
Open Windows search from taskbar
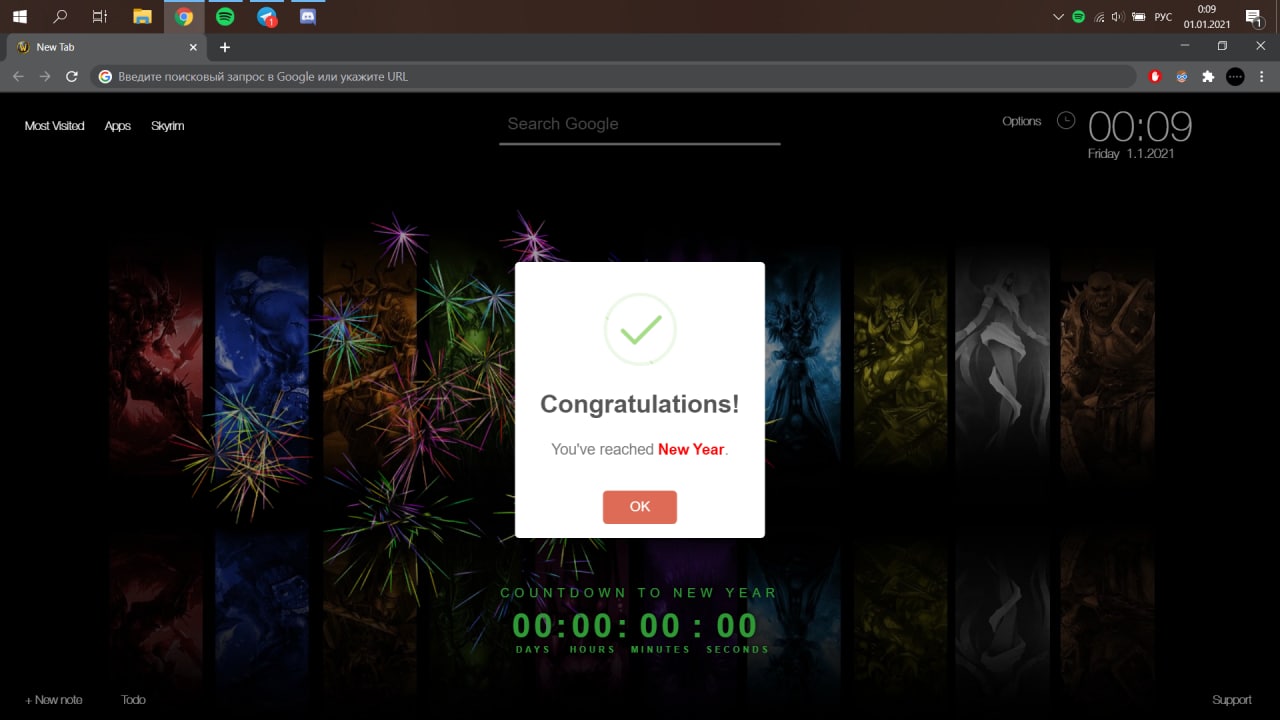60,16
